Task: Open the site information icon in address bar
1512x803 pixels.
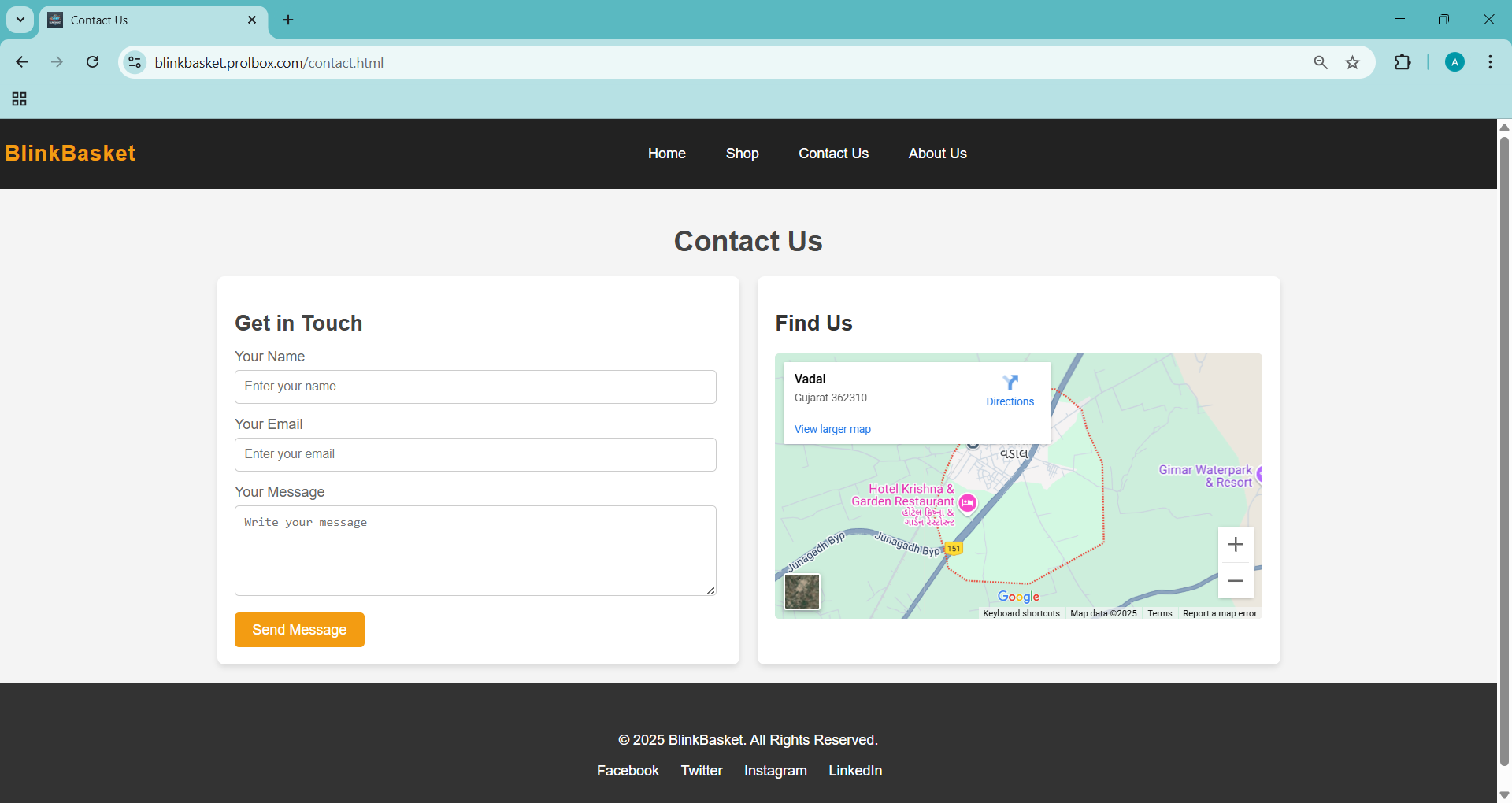Action: [x=135, y=62]
